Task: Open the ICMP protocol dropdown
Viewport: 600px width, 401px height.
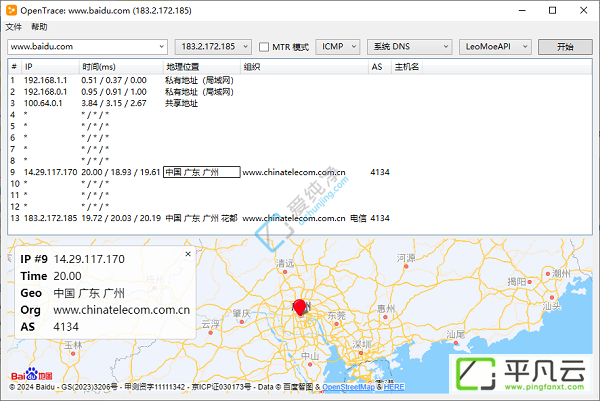Action: click(338, 47)
